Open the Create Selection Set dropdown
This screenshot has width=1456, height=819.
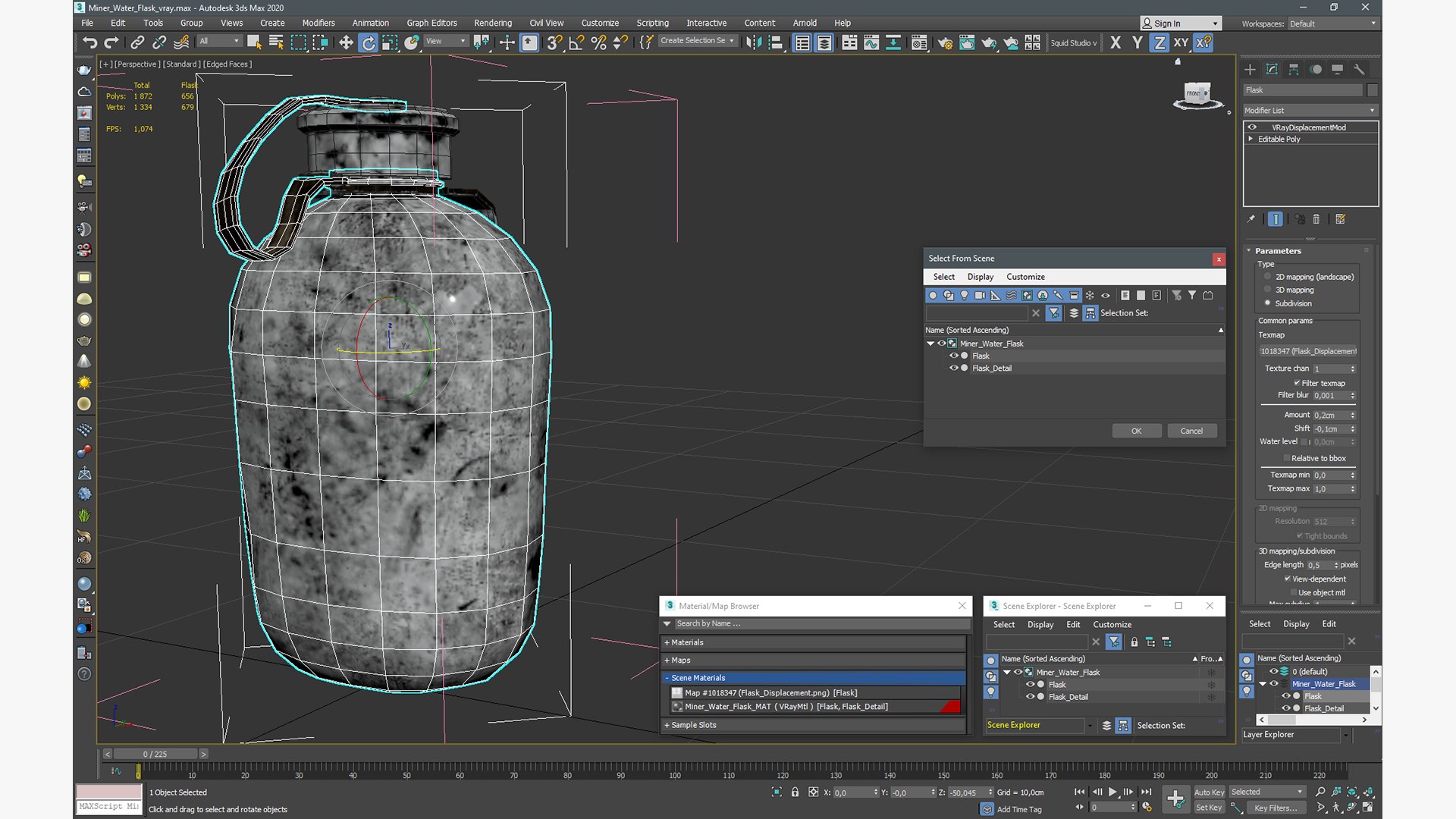697,41
